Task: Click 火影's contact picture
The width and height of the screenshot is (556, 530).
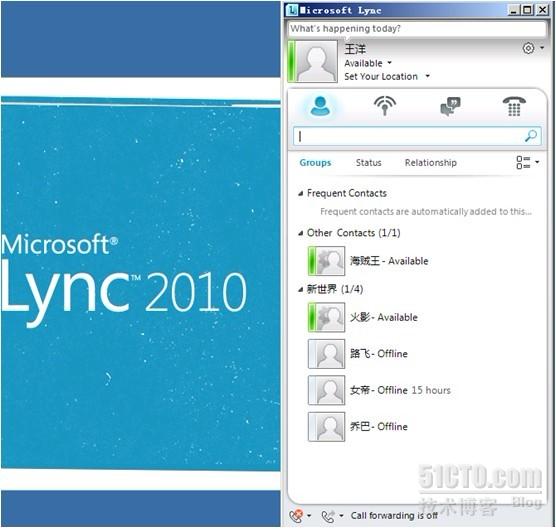Action: tap(327, 317)
